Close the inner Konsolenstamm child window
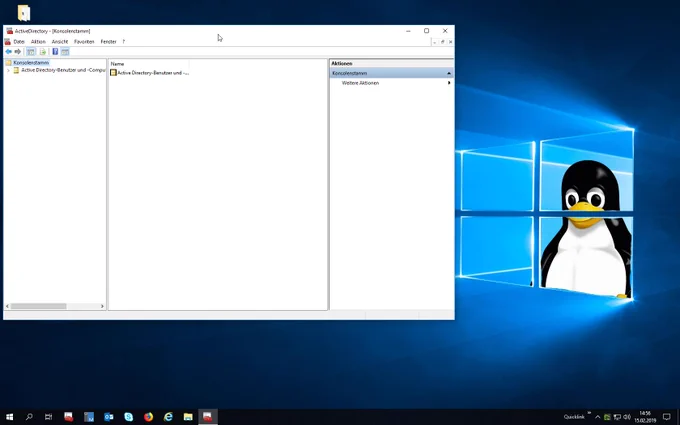 (x=451, y=42)
